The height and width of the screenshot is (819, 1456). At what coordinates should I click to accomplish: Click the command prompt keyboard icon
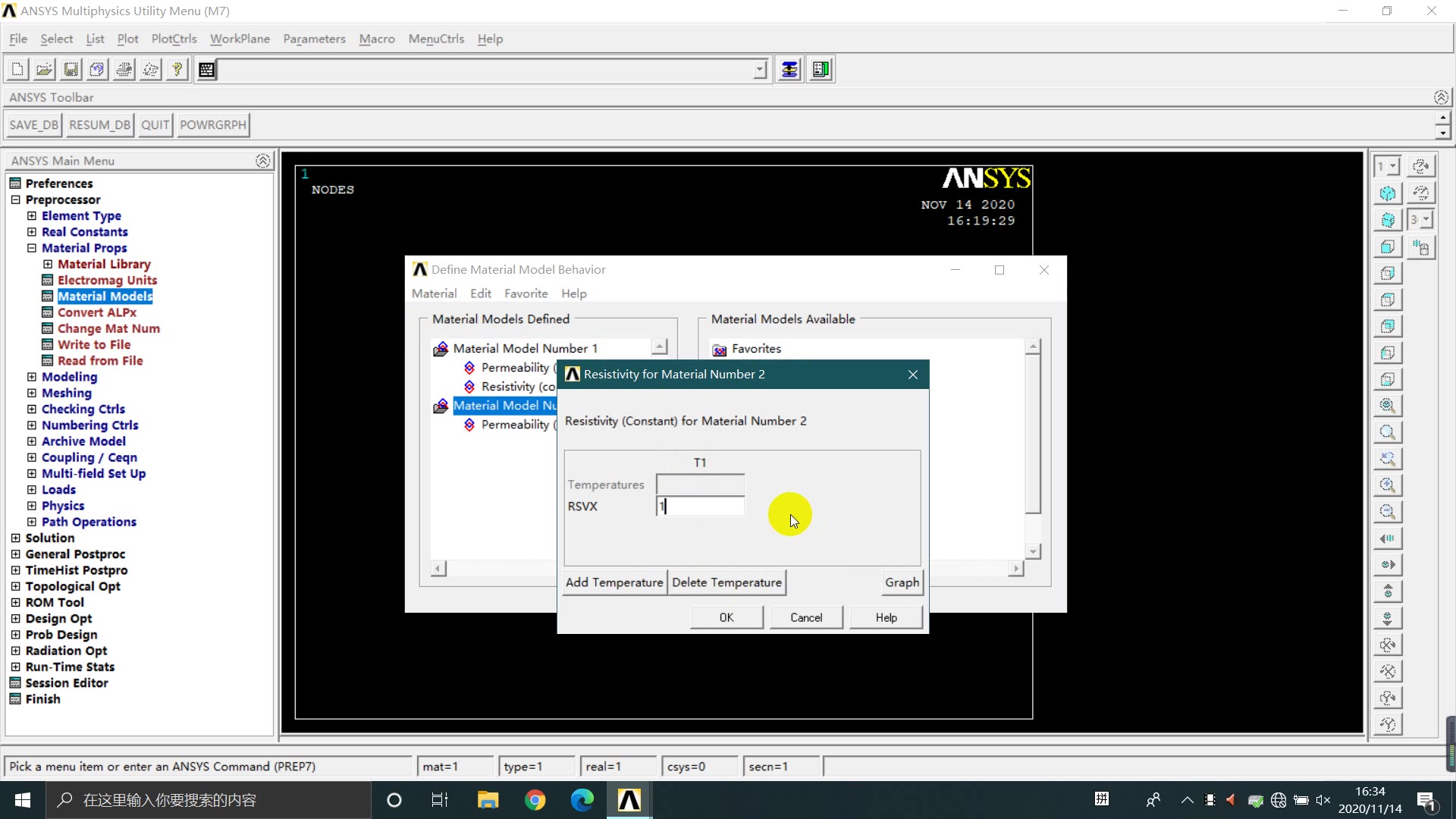click(206, 70)
